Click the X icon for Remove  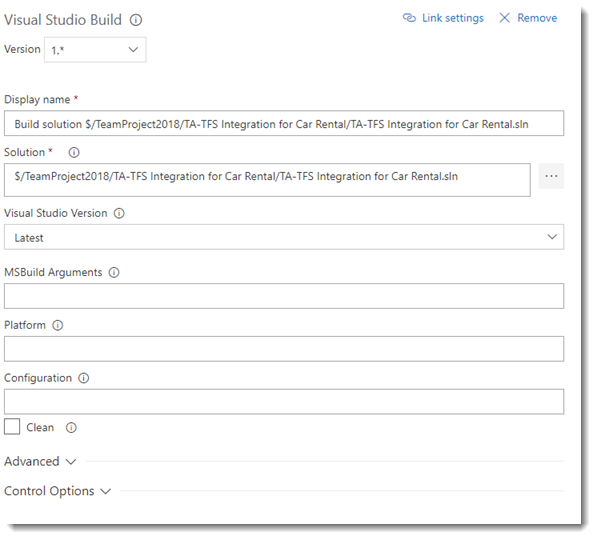pyautogui.click(x=504, y=18)
